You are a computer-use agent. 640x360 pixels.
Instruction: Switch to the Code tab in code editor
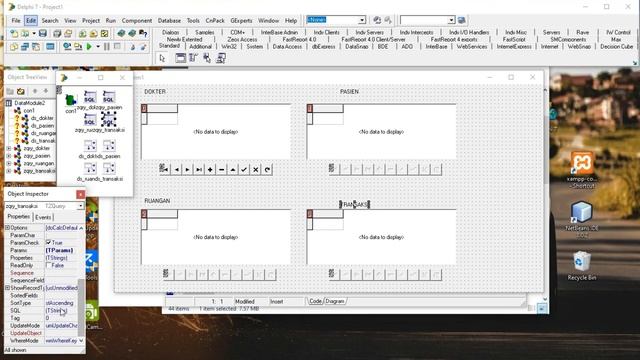coord(315,301)
